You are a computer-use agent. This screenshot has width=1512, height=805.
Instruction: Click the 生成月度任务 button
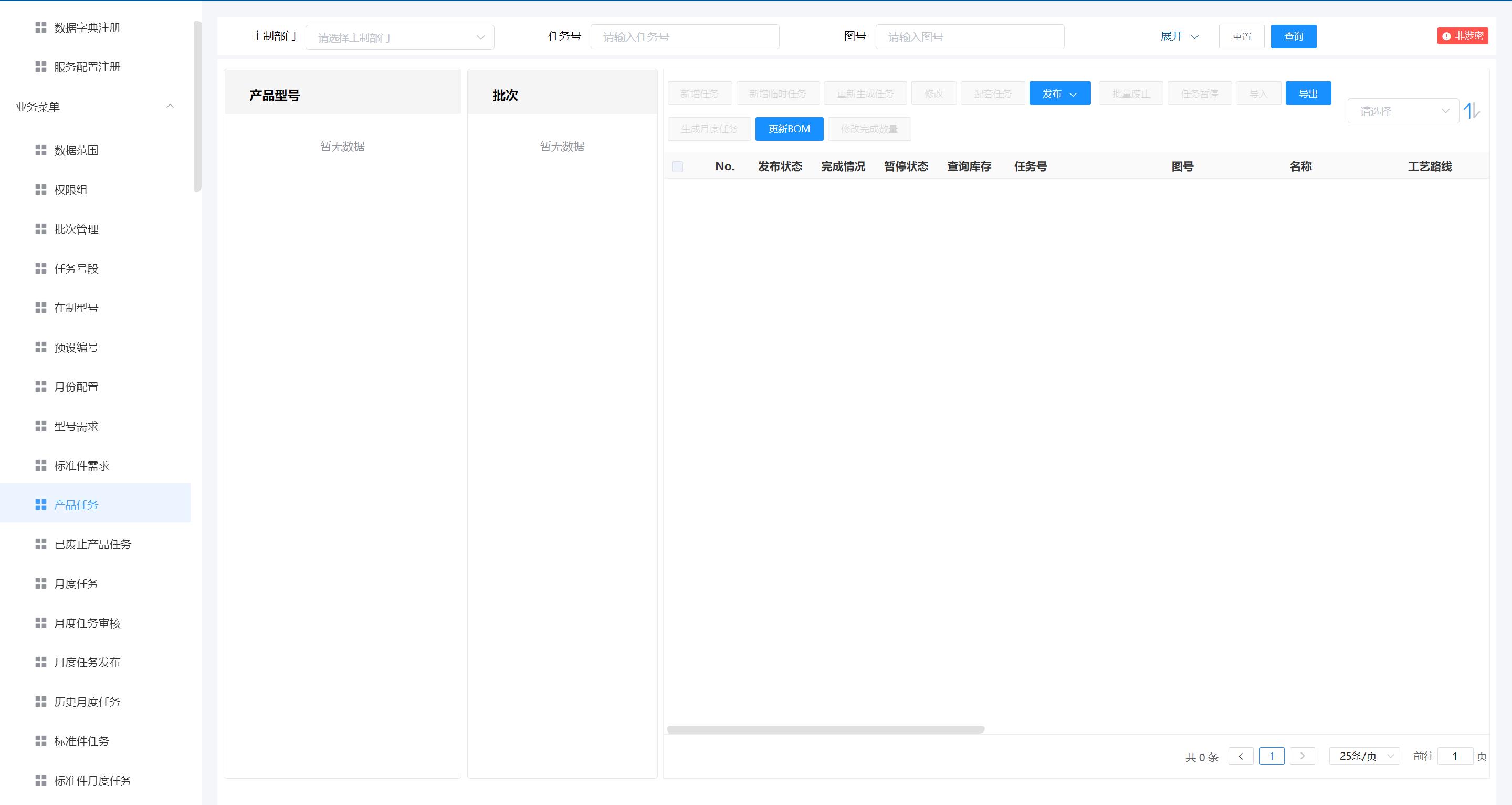pyautogui.click(x=709, y=129)
